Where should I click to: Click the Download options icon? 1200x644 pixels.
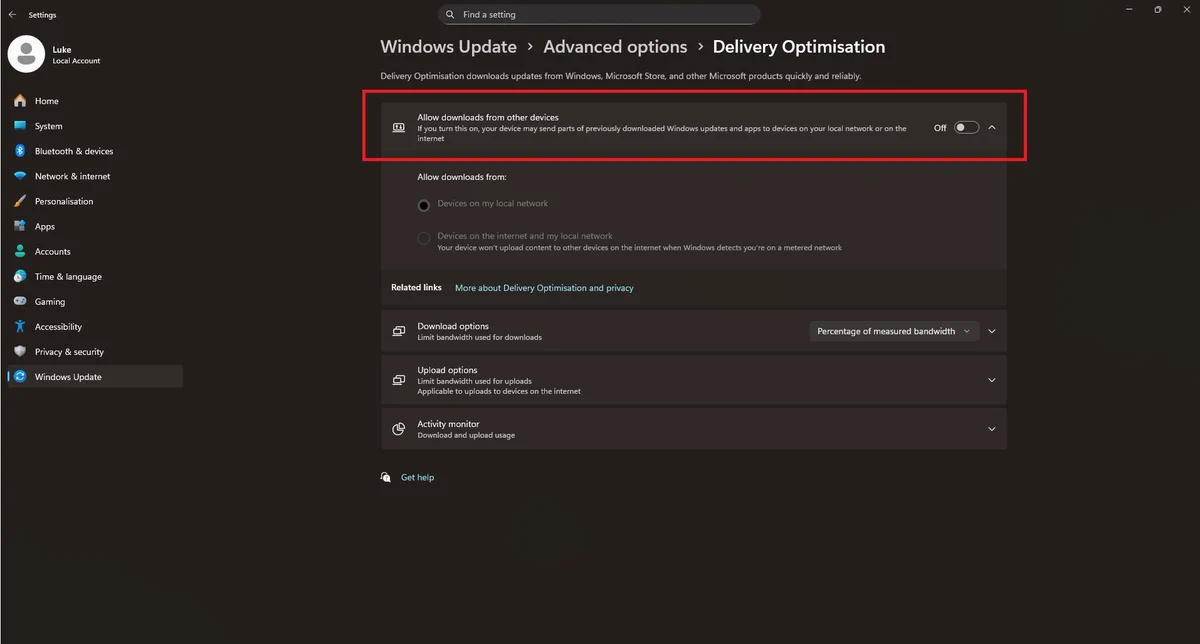398,331
